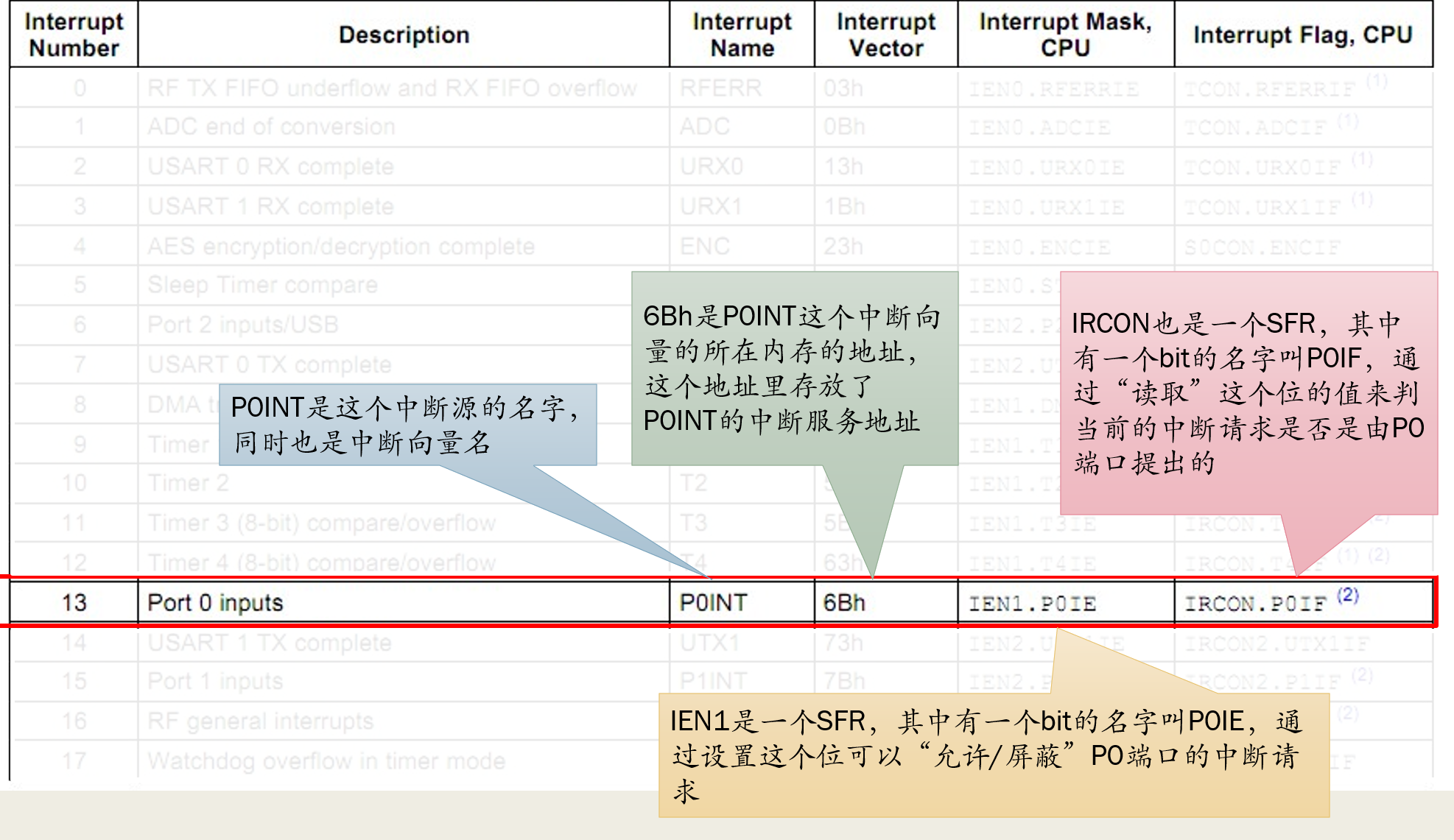Click 'RF general interrupts' description
This screenshot has height=840, width=1454.
(x=261, y=721)
